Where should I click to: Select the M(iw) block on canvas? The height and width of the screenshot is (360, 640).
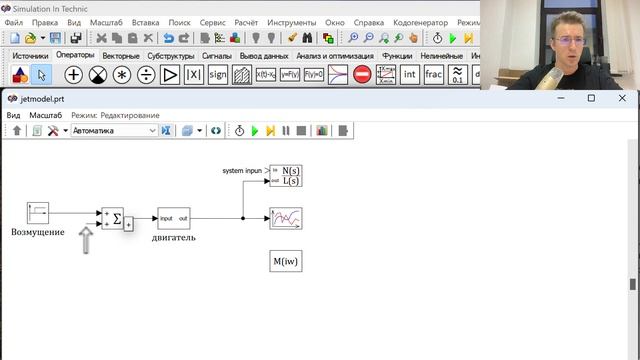(x=286, y=261)
